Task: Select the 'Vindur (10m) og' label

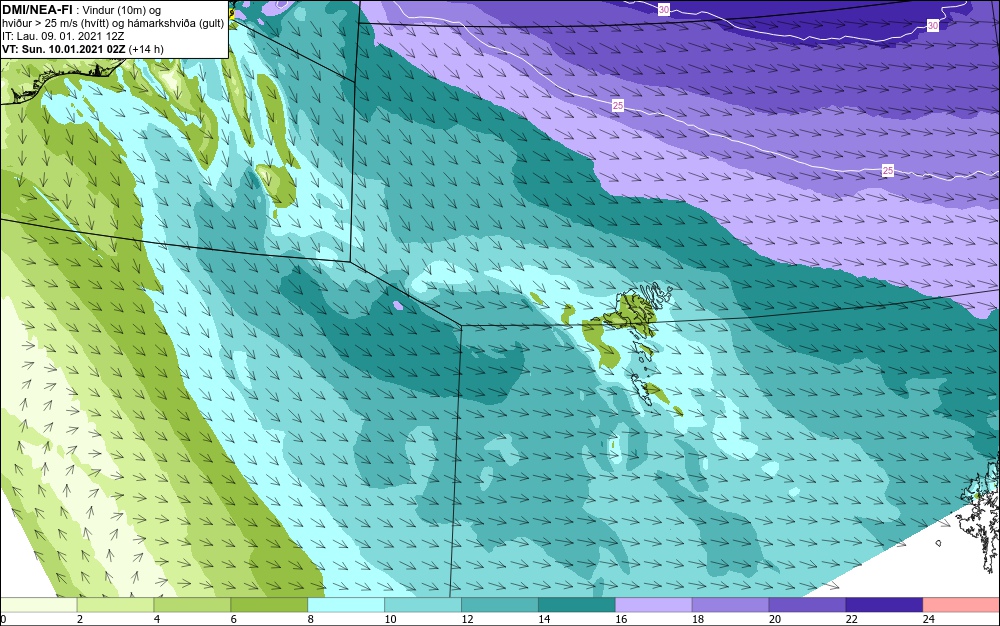Action: coord(122,10)
